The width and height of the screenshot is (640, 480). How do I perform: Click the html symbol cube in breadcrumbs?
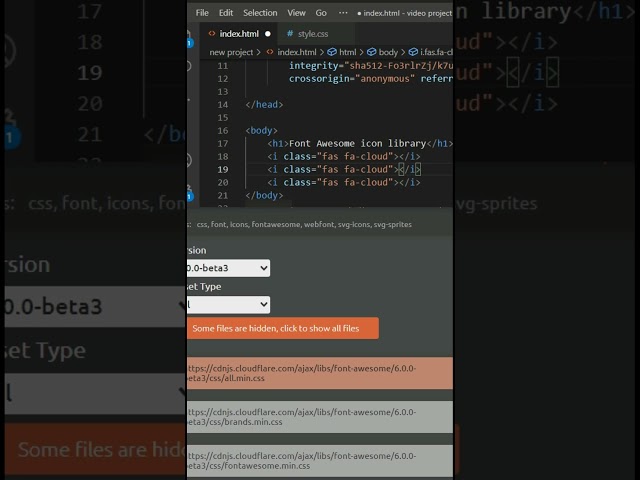pyautogui.click(x=332, y=52)
